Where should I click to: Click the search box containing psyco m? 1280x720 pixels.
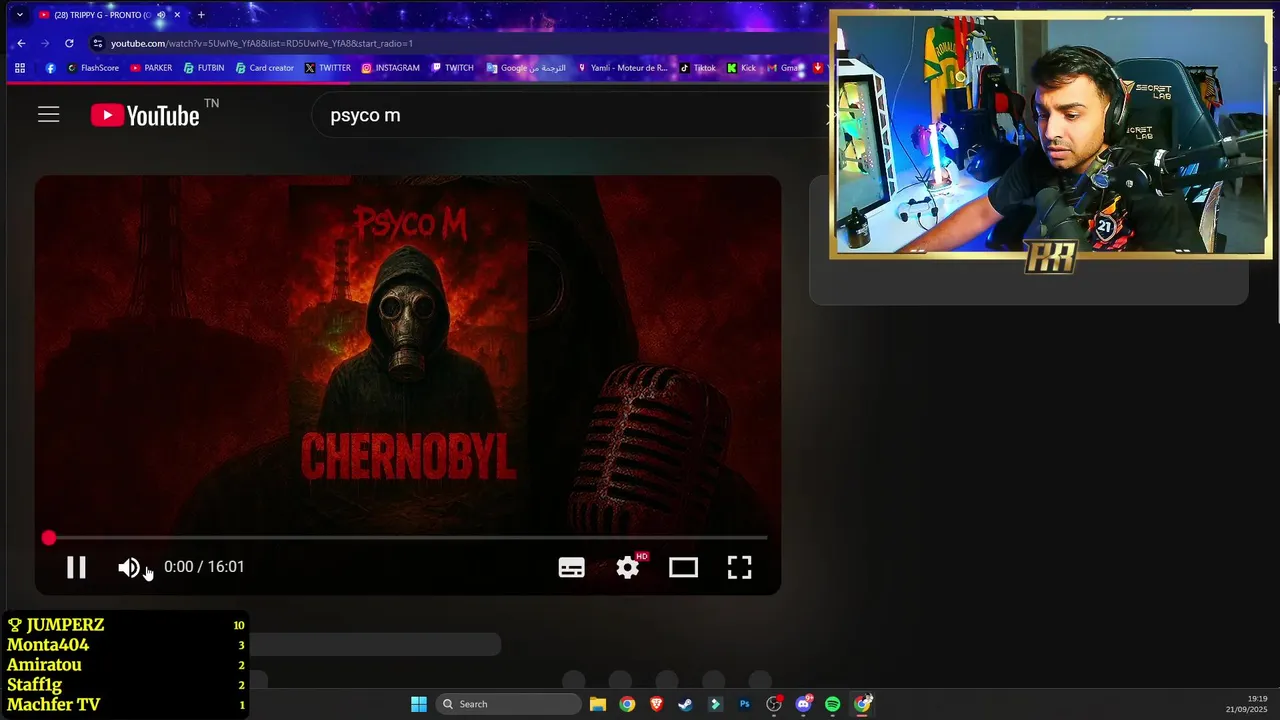coord(570,115)
